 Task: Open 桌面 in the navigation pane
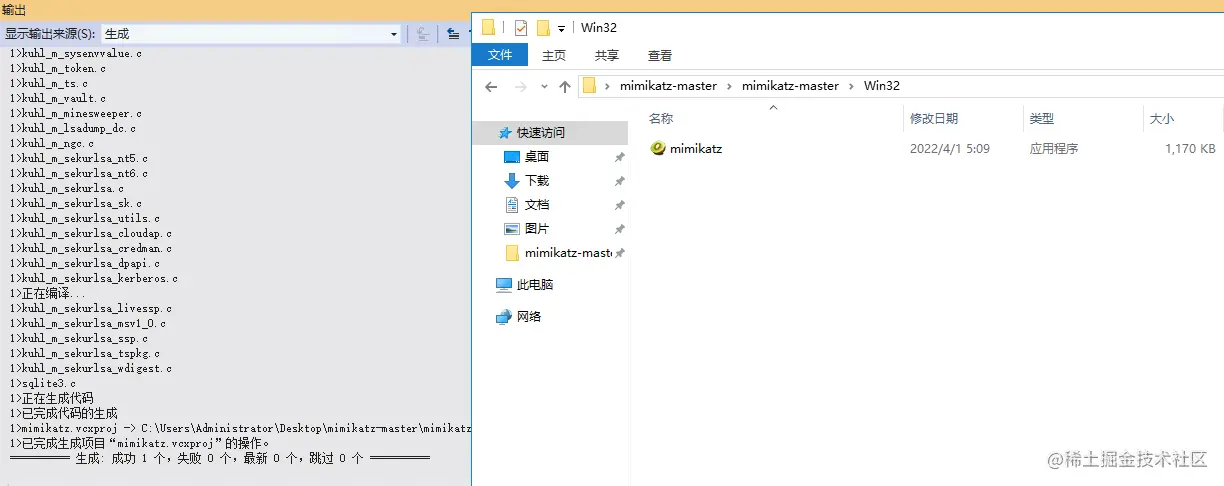[537, 156]
